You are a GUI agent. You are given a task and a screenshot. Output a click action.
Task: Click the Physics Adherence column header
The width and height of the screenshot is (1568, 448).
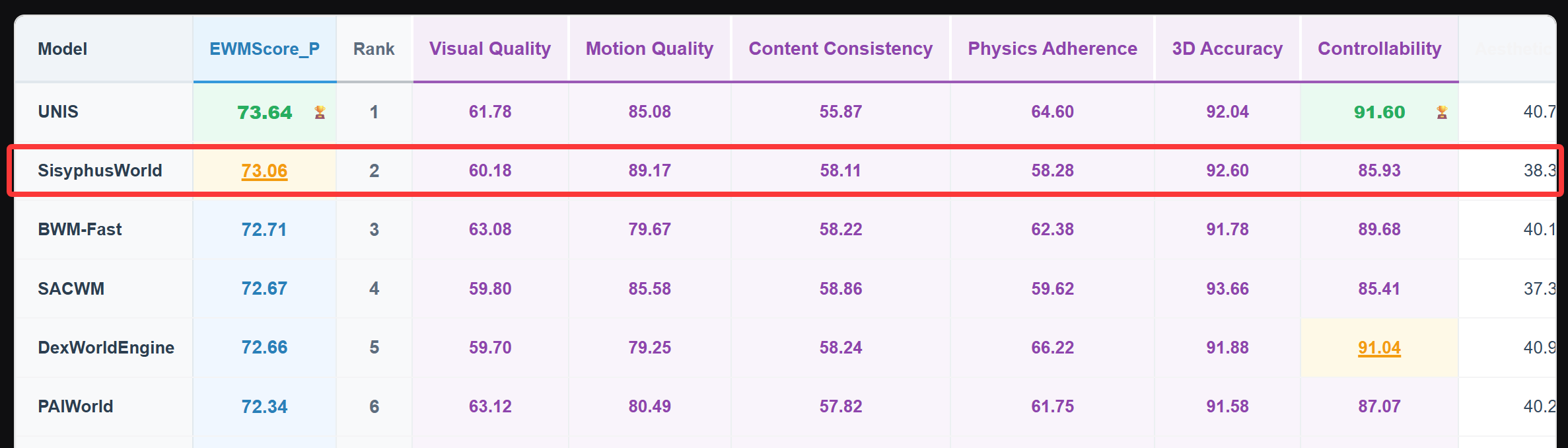[x=1053, y=49]
